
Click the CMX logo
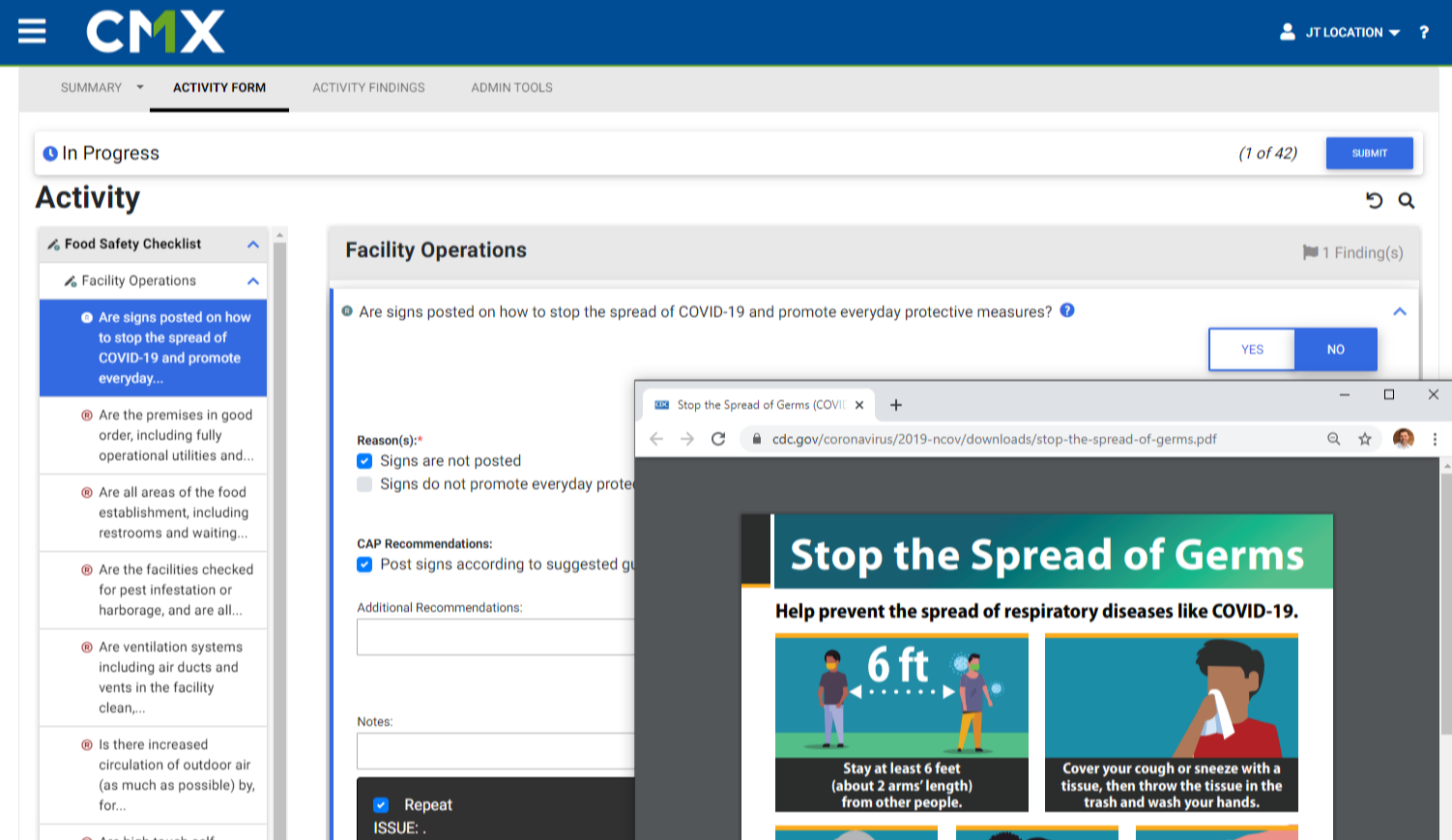pyautogui.click(x=156, y=32)
